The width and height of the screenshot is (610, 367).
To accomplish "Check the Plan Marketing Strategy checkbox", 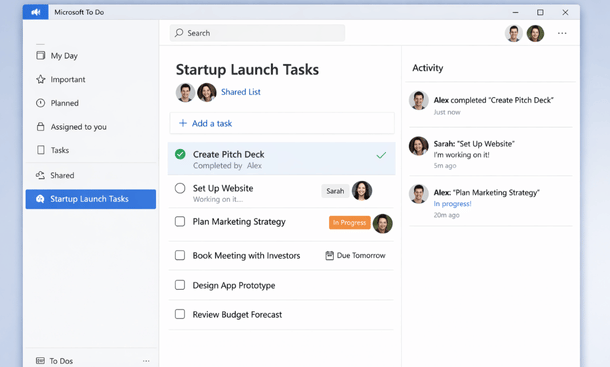I will click(180, 221).
